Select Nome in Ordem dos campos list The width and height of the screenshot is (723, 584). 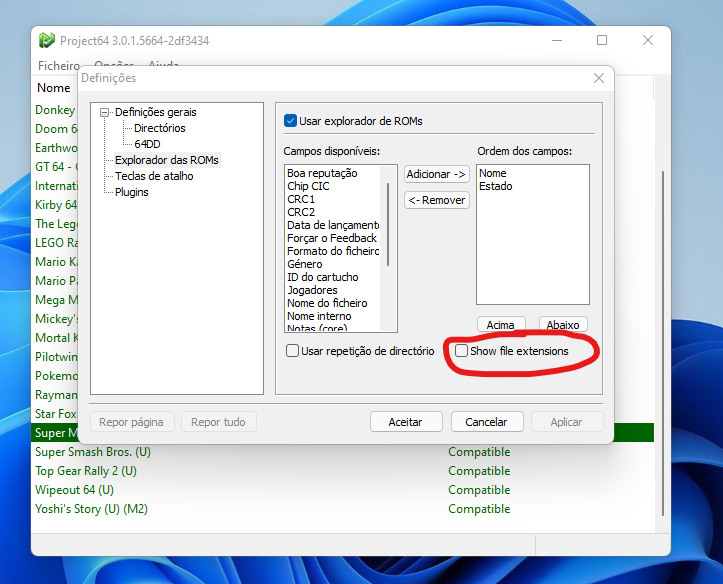click(493, 173)
